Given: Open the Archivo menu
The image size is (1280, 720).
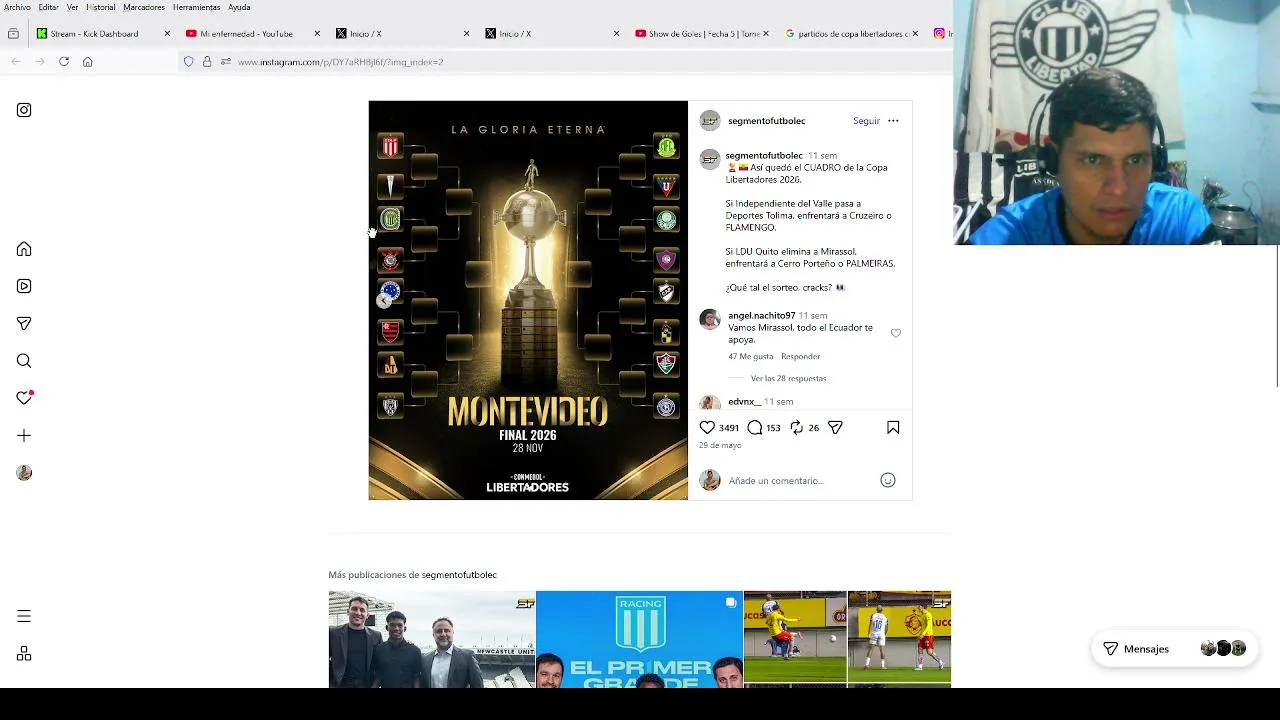Looking at the screenshot, I should (17, 7).
